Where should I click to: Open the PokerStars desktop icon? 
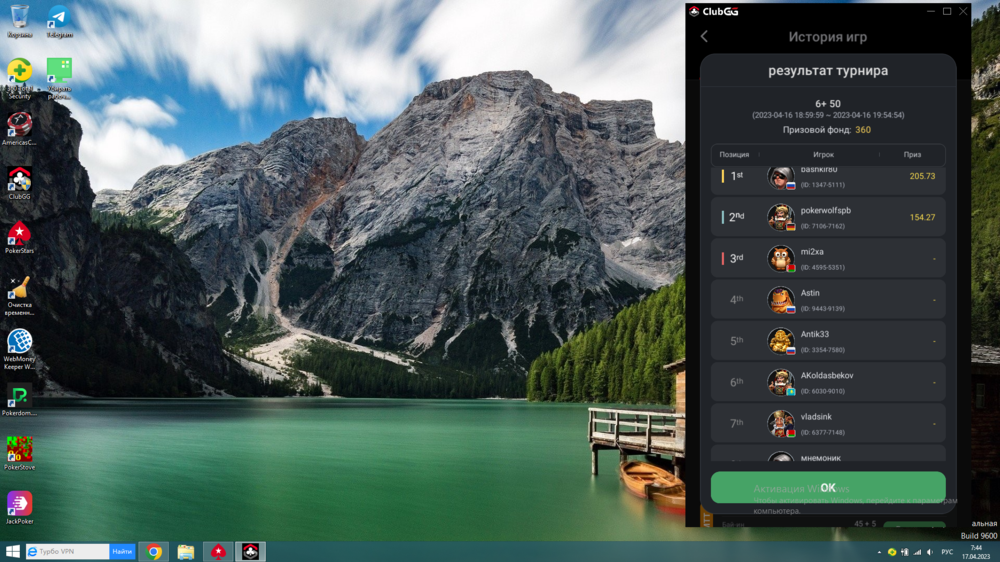click(x=19, y=235)
